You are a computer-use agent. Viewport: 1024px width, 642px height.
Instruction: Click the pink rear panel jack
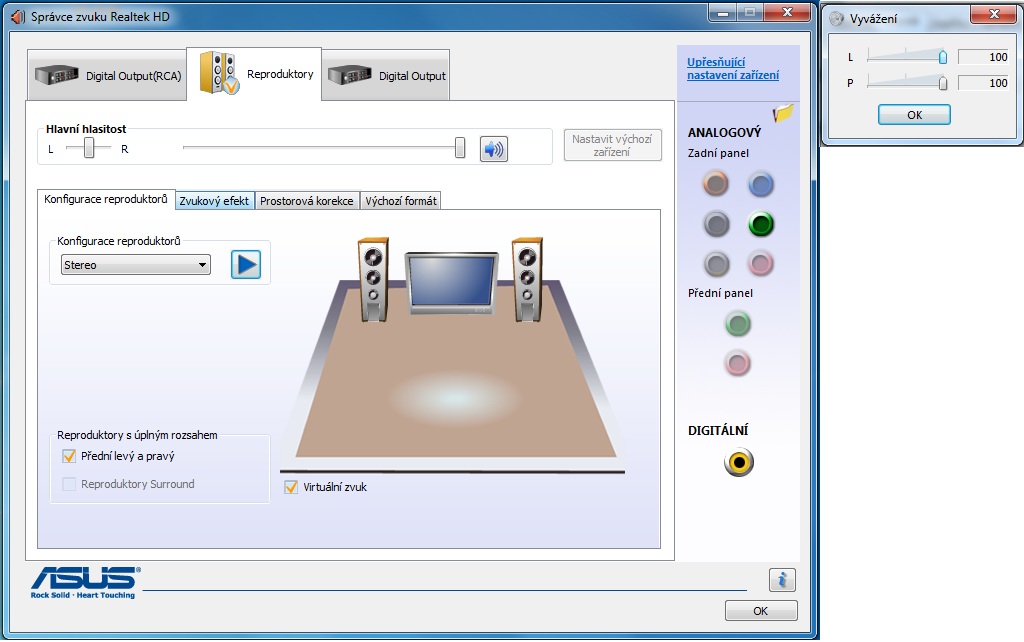(761, 264)
